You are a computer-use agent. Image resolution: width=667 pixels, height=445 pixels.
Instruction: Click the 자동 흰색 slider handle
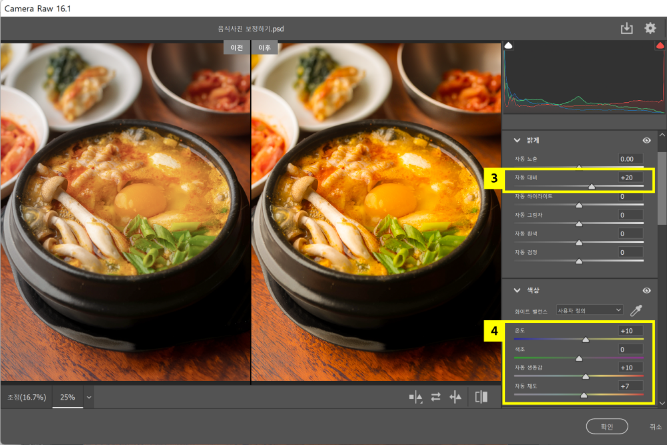[x=579, y=242]
